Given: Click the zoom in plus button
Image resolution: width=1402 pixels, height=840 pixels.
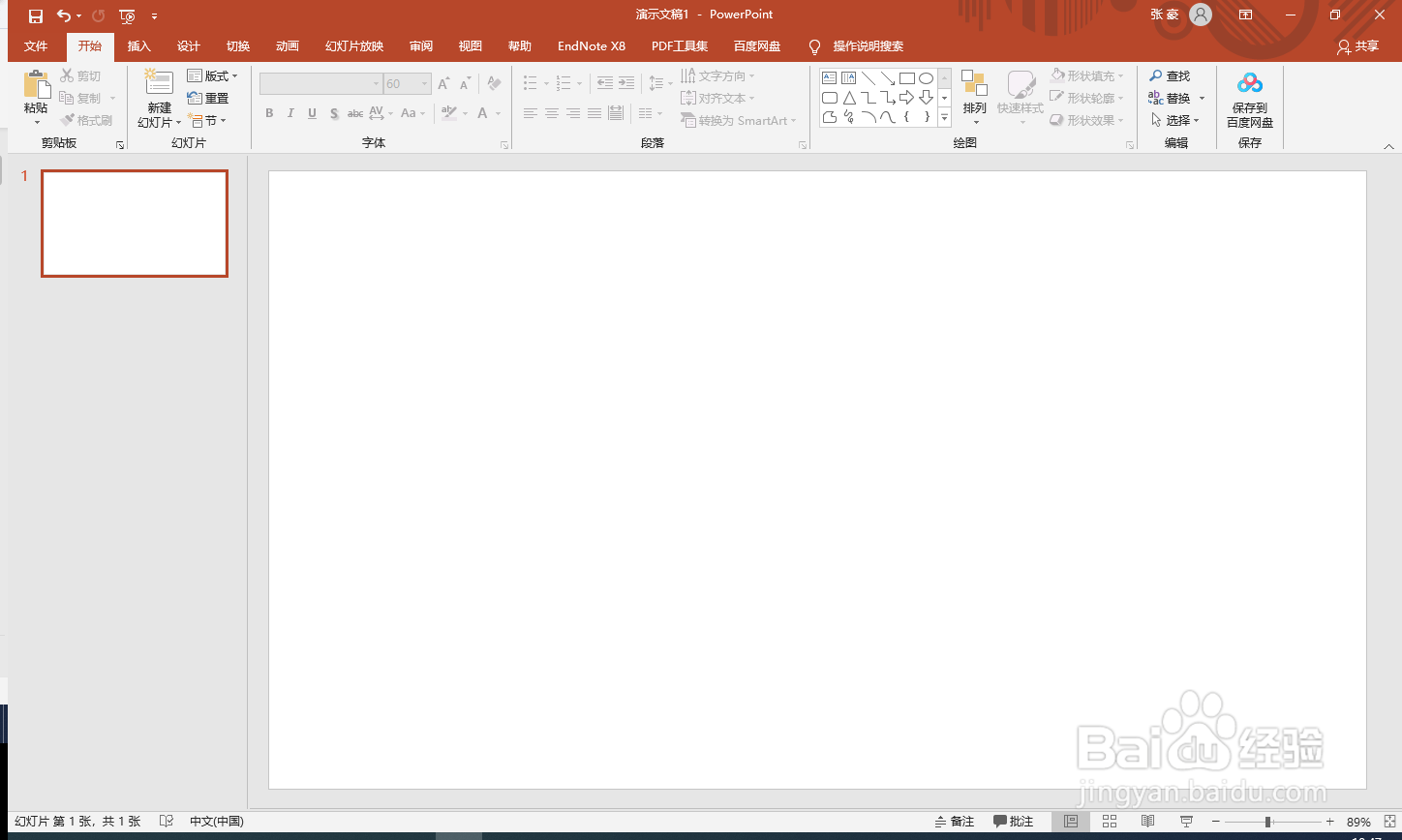Looking at the screenshot, I should 1330,822.
